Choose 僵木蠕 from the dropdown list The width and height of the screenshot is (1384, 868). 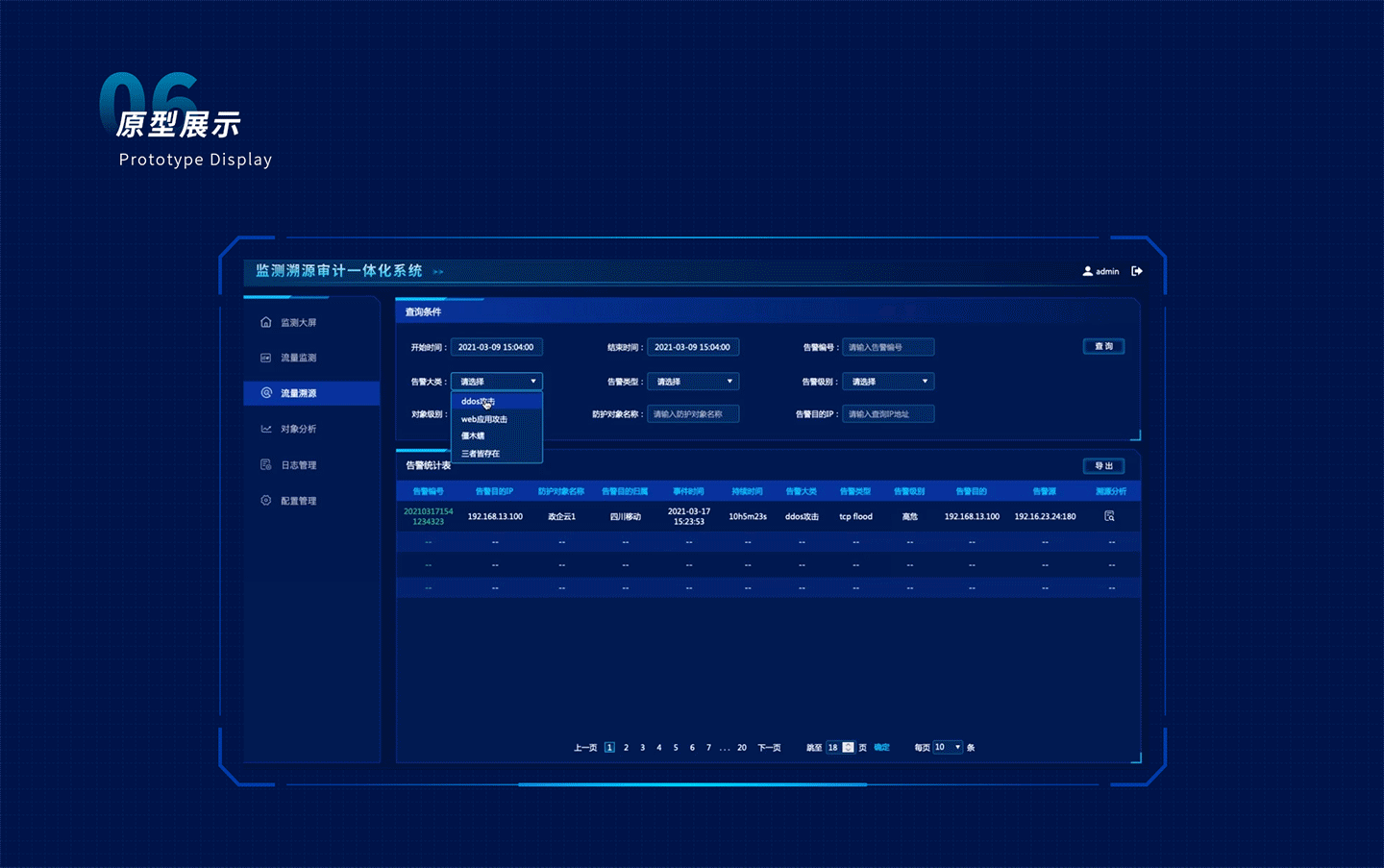tap(497, 436)
